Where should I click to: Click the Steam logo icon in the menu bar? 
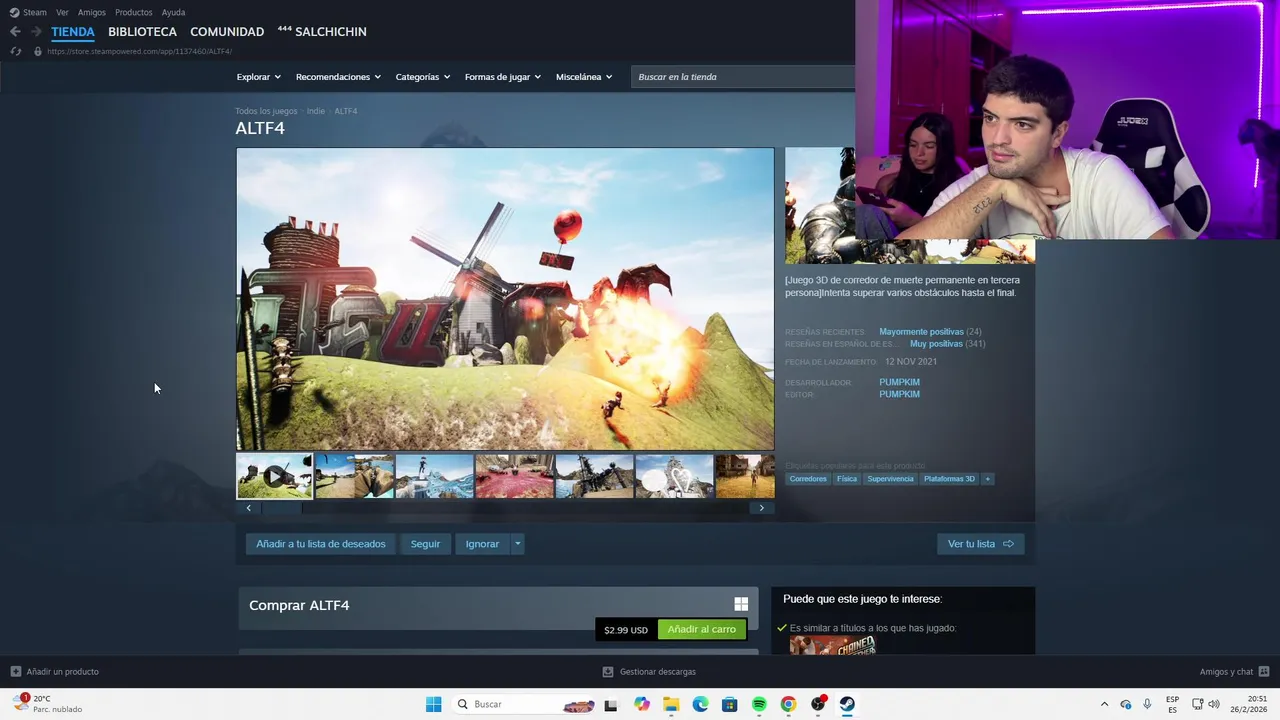14,12
